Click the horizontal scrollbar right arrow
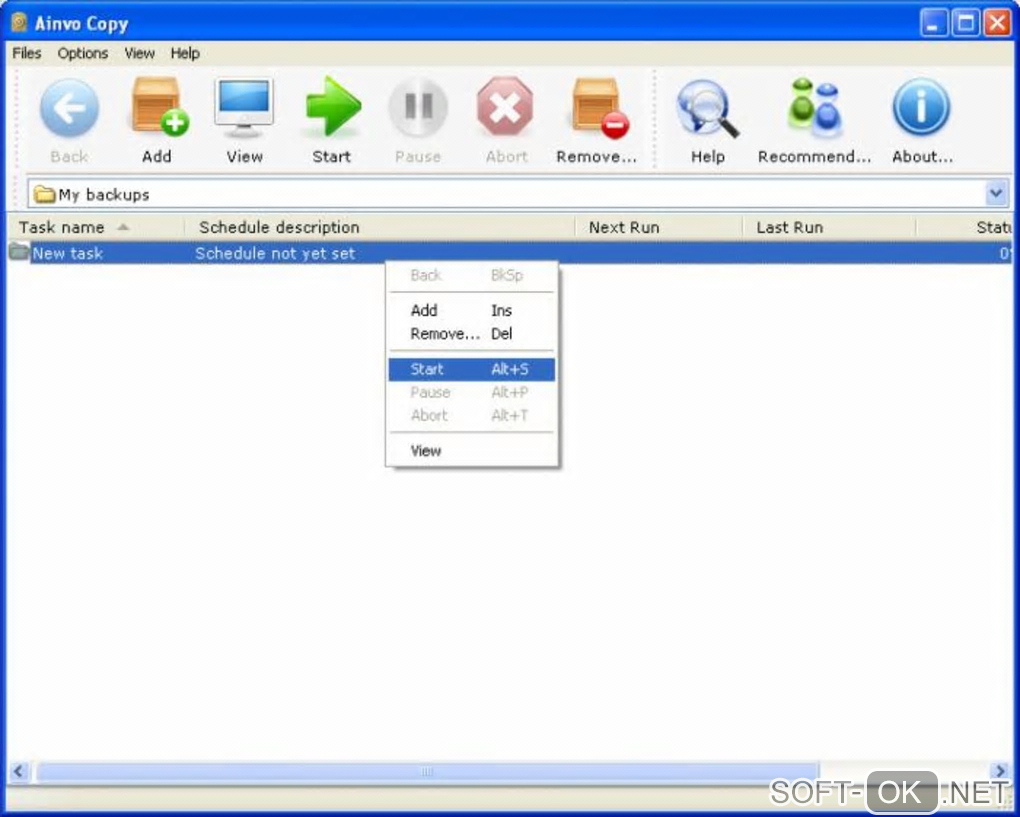The image size is (1020, 817). (x=999, y=771)
